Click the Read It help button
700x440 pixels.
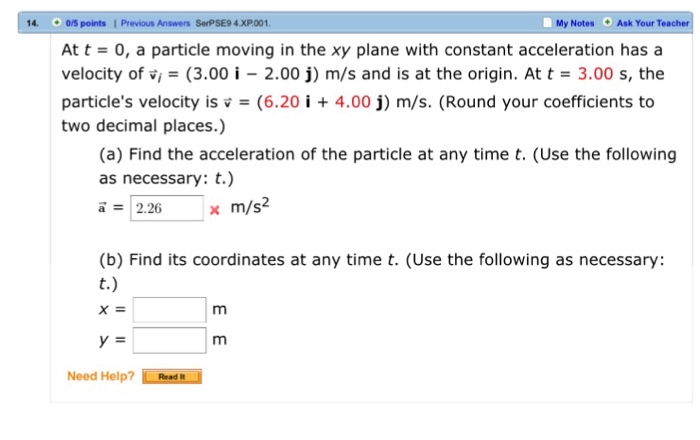(x=172, y=377)
